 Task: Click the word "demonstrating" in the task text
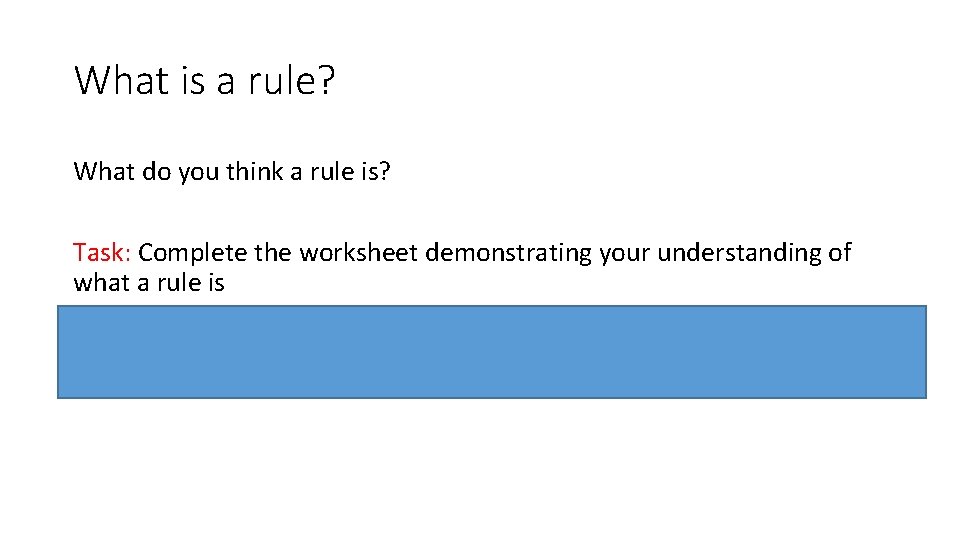[509, 253]
